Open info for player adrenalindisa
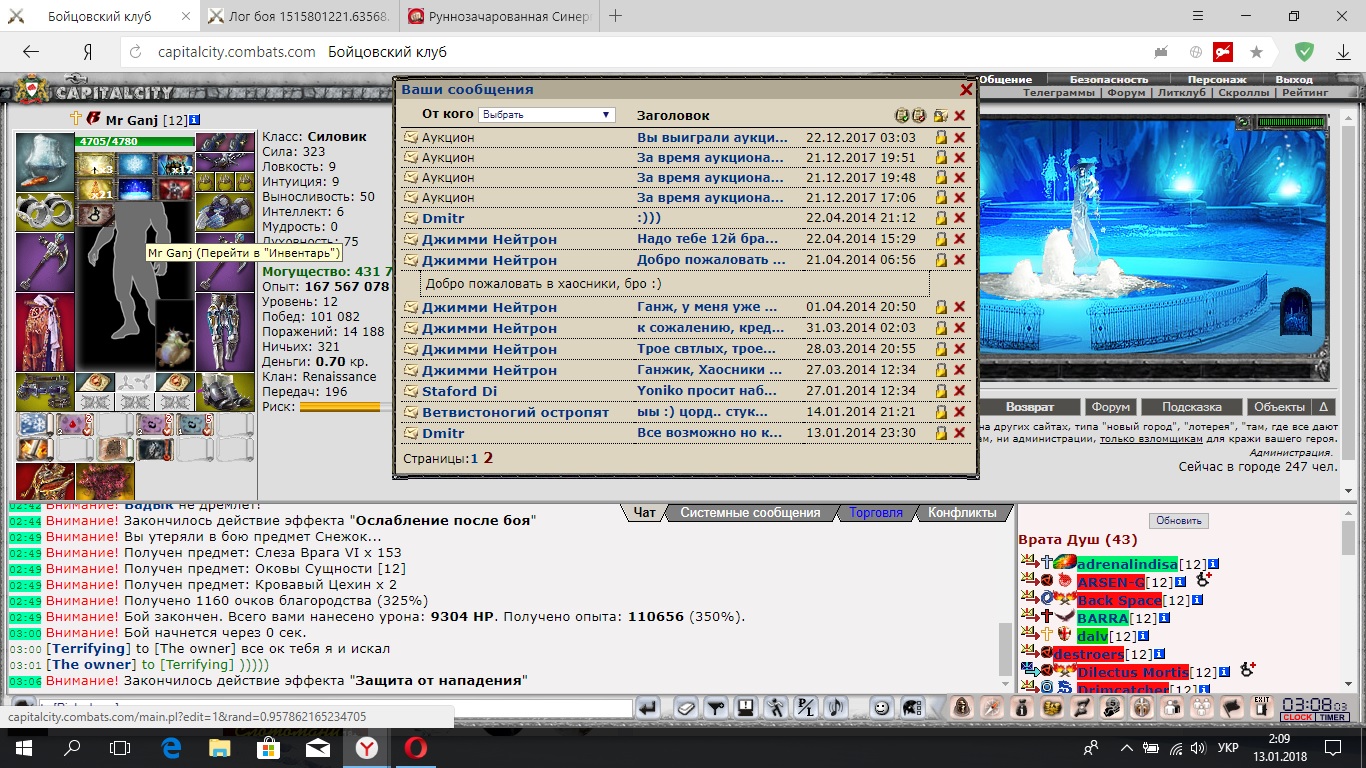 [1213, 564]
